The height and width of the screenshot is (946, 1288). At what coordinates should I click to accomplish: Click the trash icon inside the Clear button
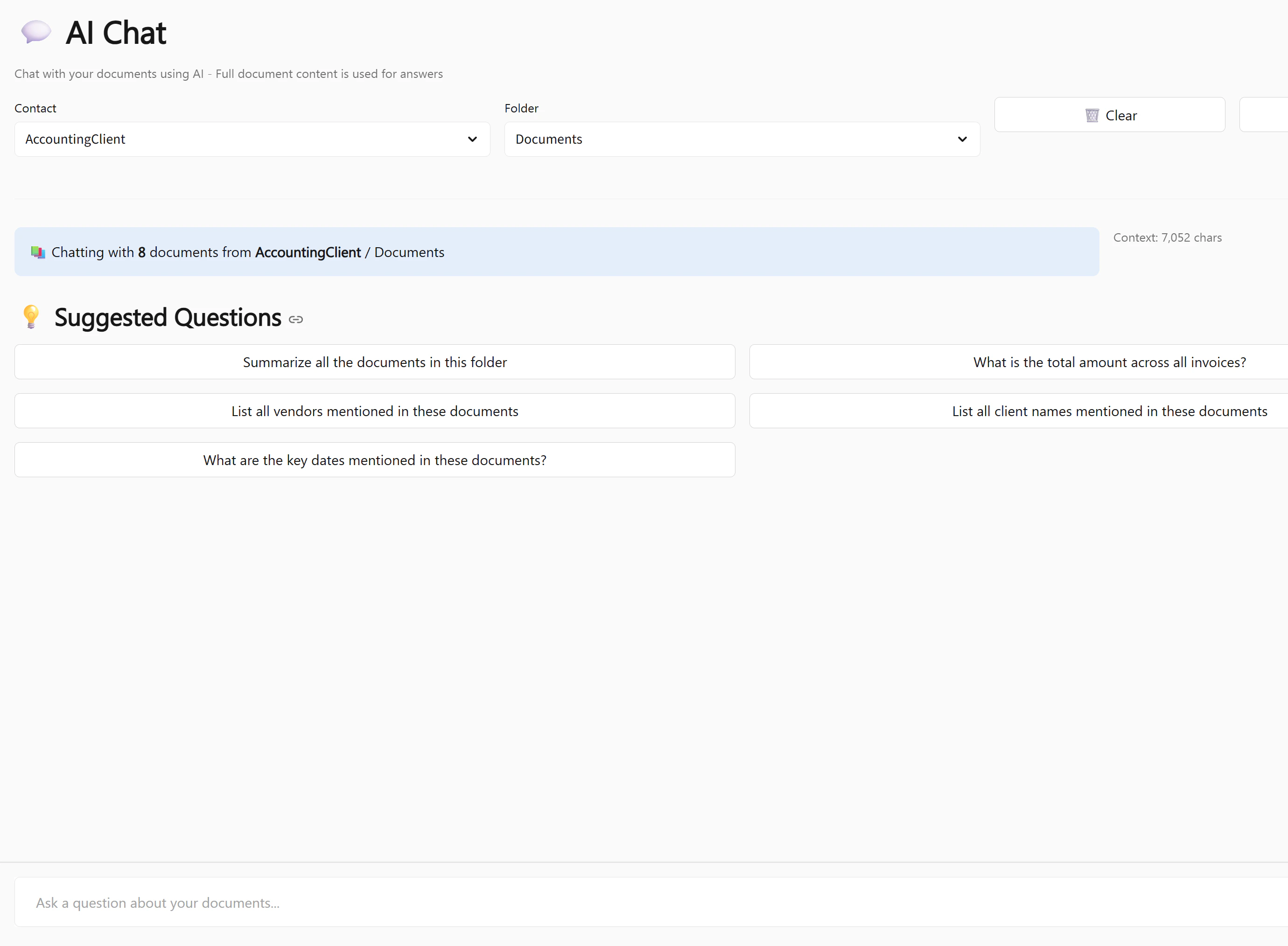tap(1092, 115)
